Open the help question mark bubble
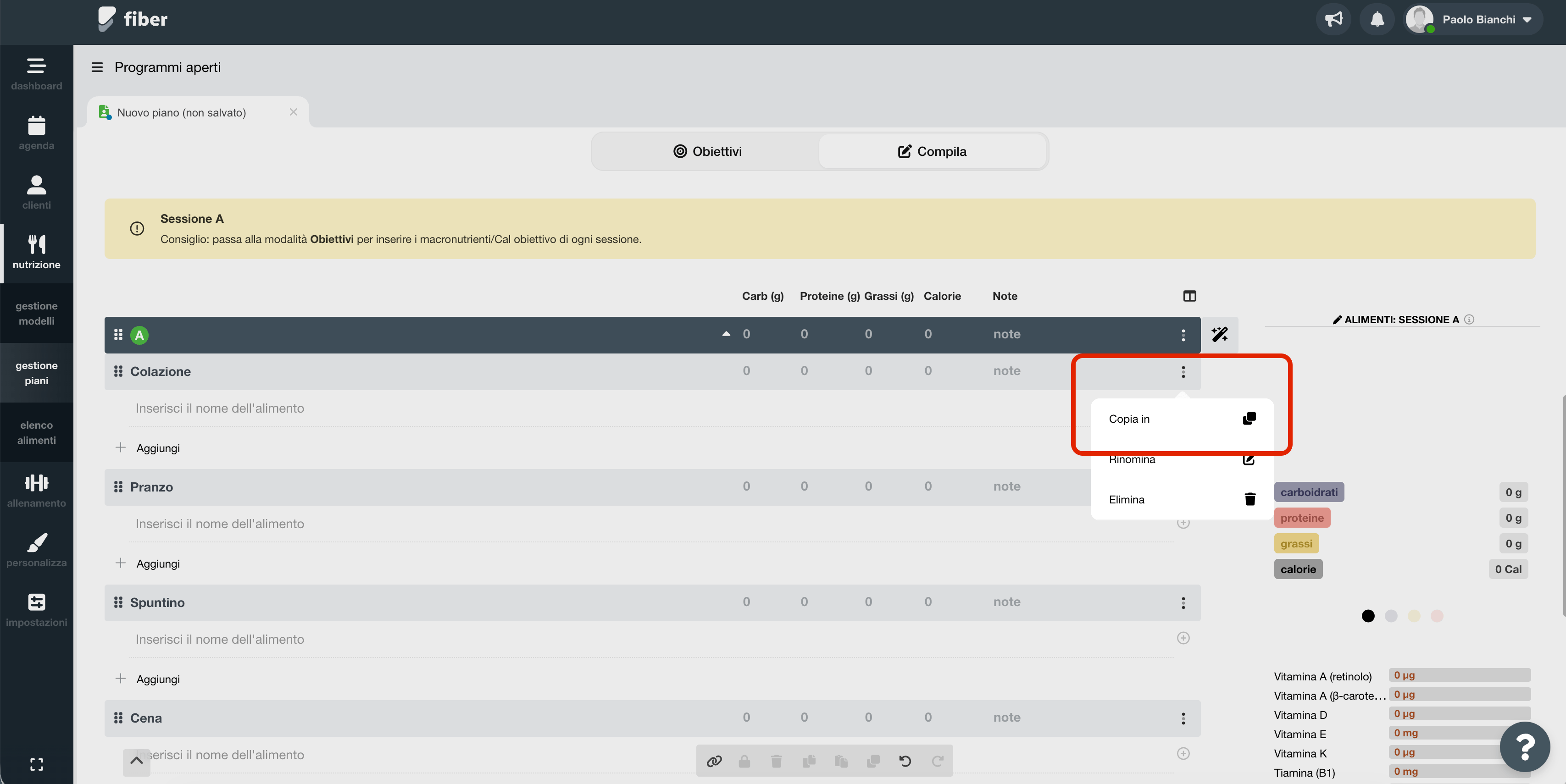The image size is (1566, 784). click(x=1525, y=747)
